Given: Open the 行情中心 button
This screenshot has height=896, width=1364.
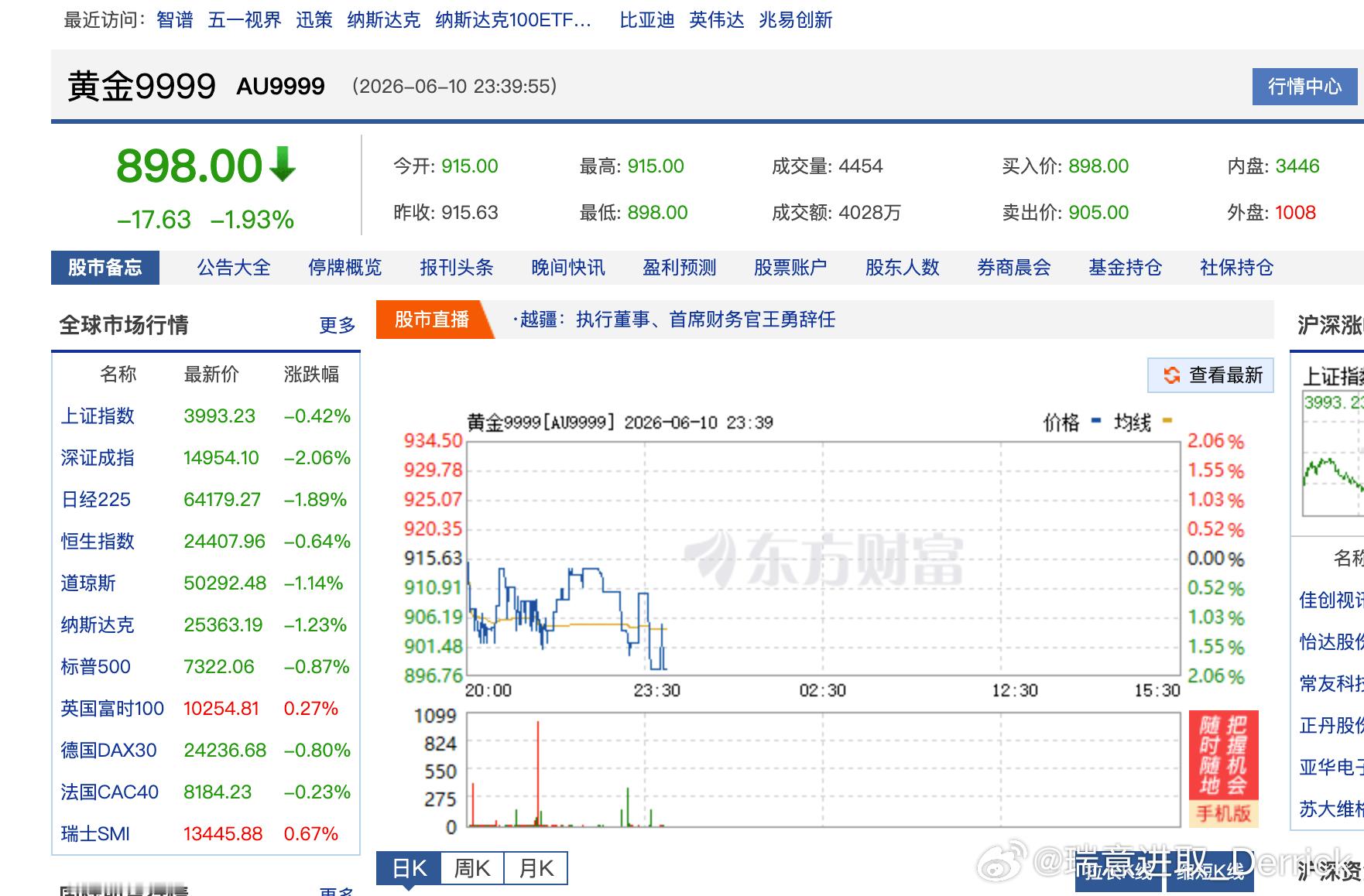Looking at the screenshot, I should pyautogui.click(x=1304, y=86).
